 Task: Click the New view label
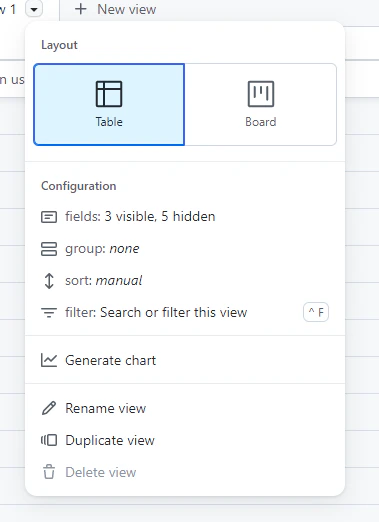click(x=126, y=9)
